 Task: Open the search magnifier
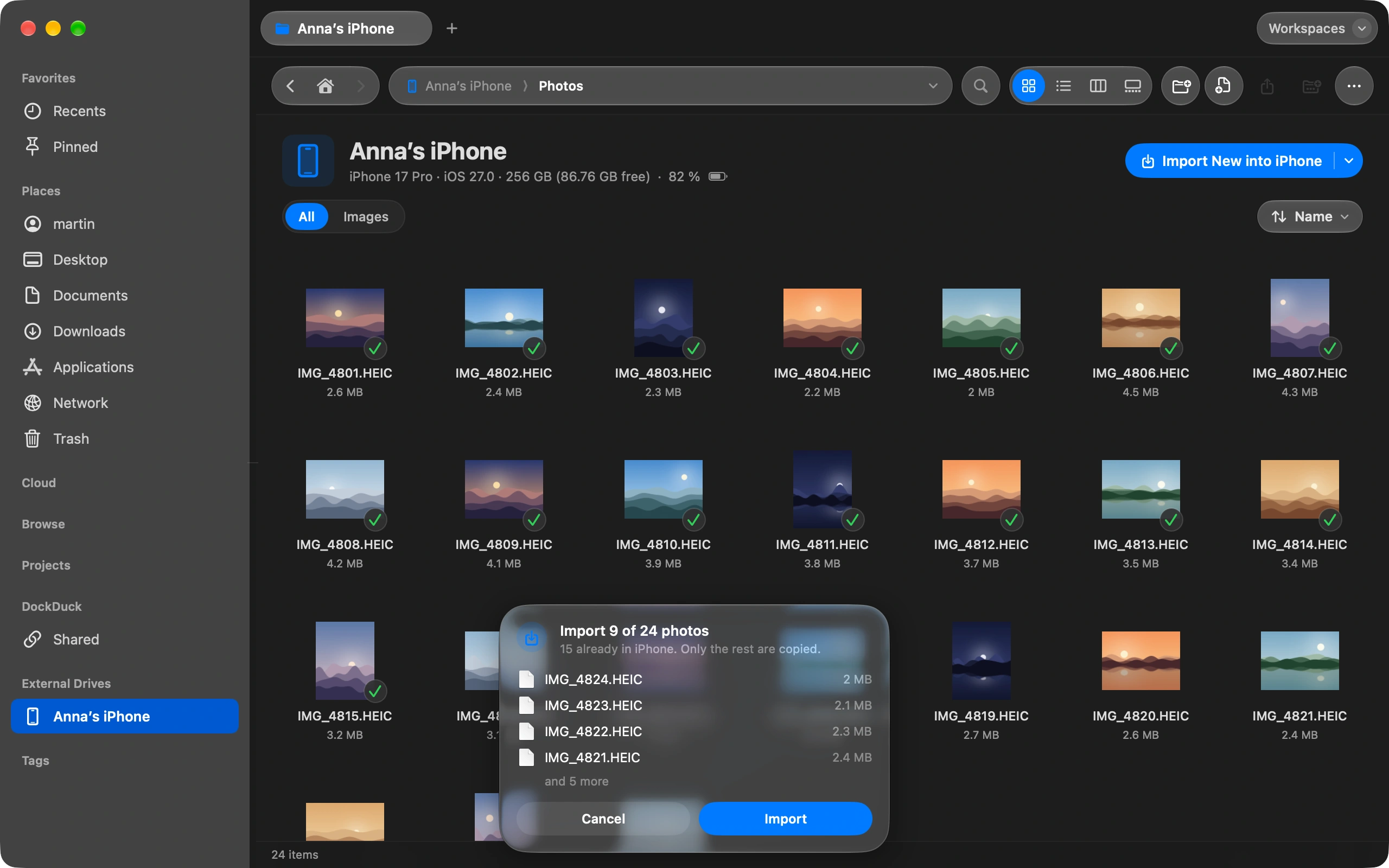[980, 86]
